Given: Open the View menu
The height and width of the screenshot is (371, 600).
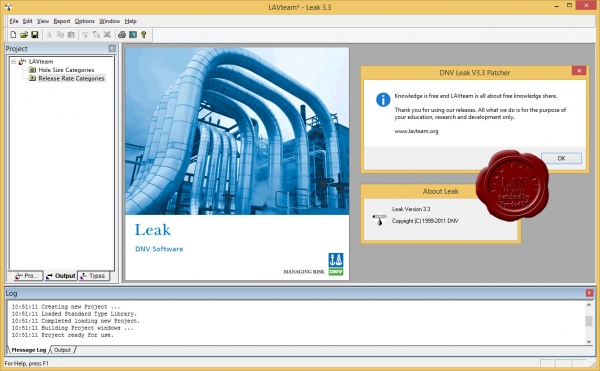Looking at the screenshot, I should tap(43, 21).
